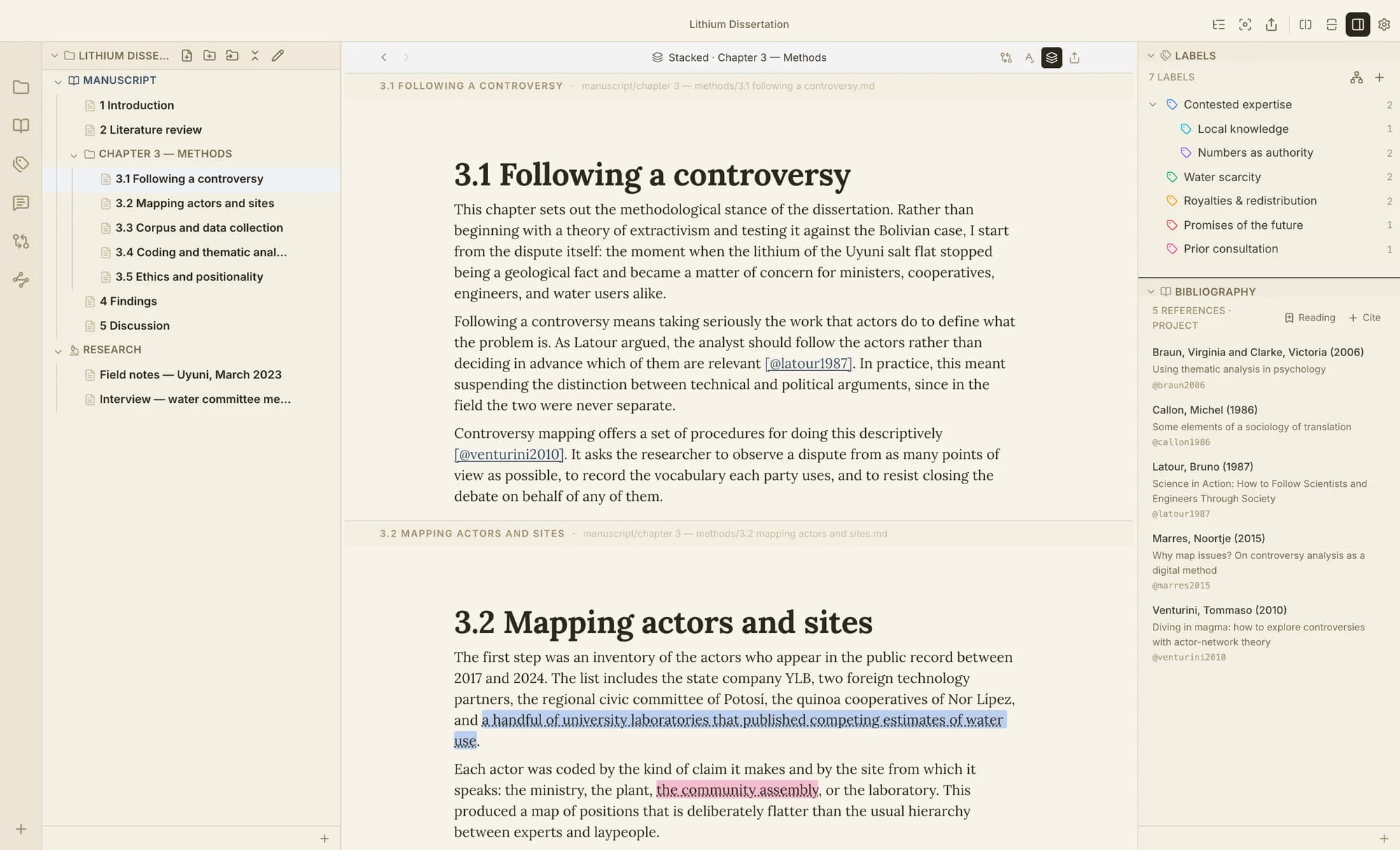This screenshot has width=1400, height=850.
Task: Open Field notes — Uyuni, March 2023
Action: [x=191, y=375]
